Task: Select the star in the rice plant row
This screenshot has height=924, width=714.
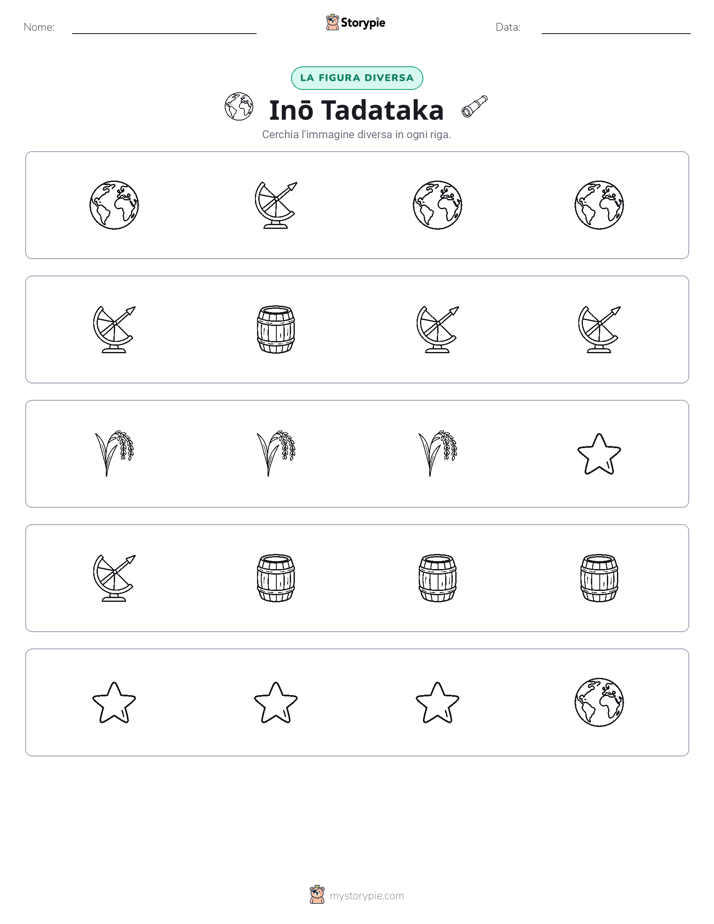Action: (599, 454)
